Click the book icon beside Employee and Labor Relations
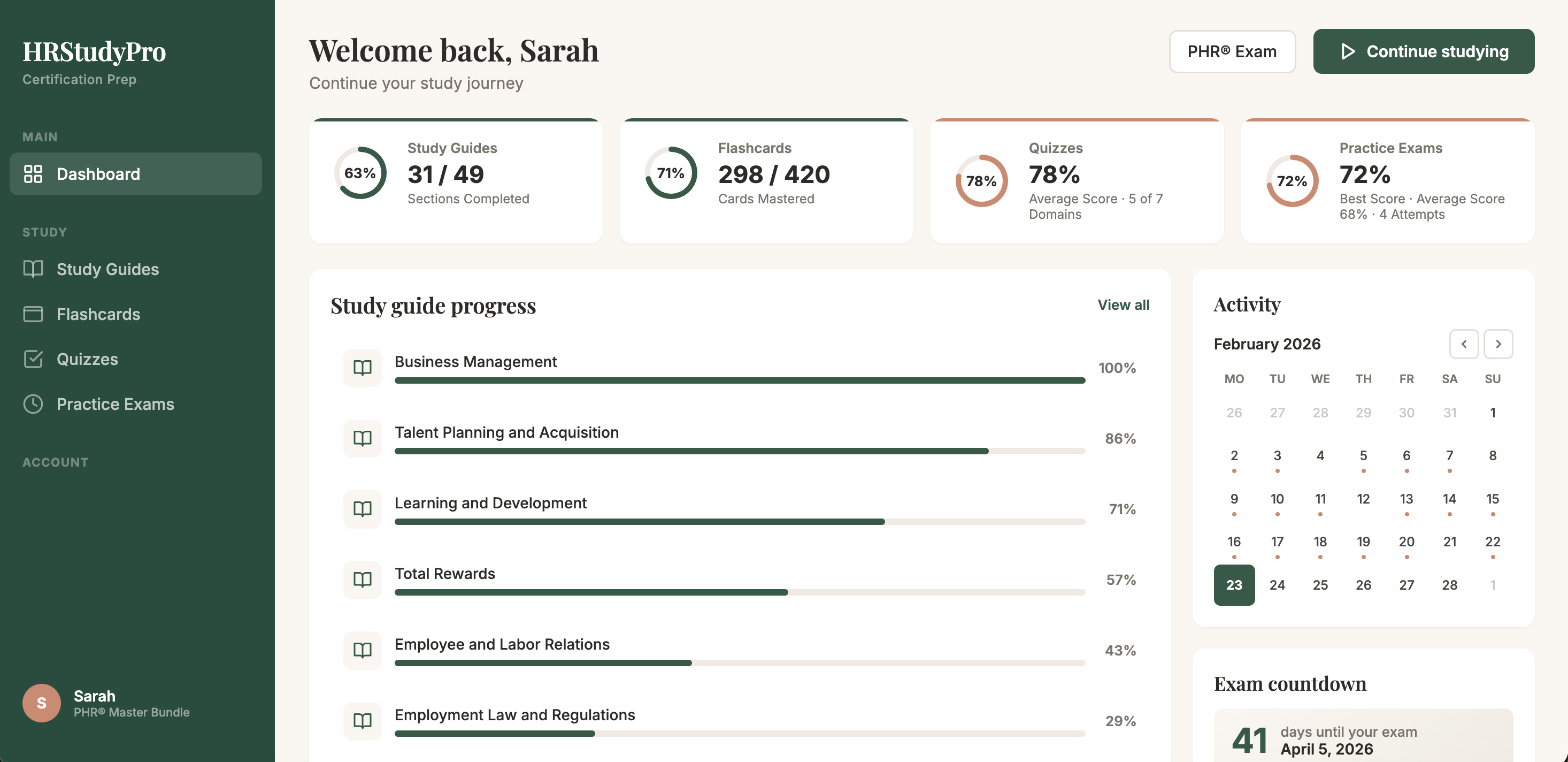This screenshot has height=762, width=1568. (362, 651)
